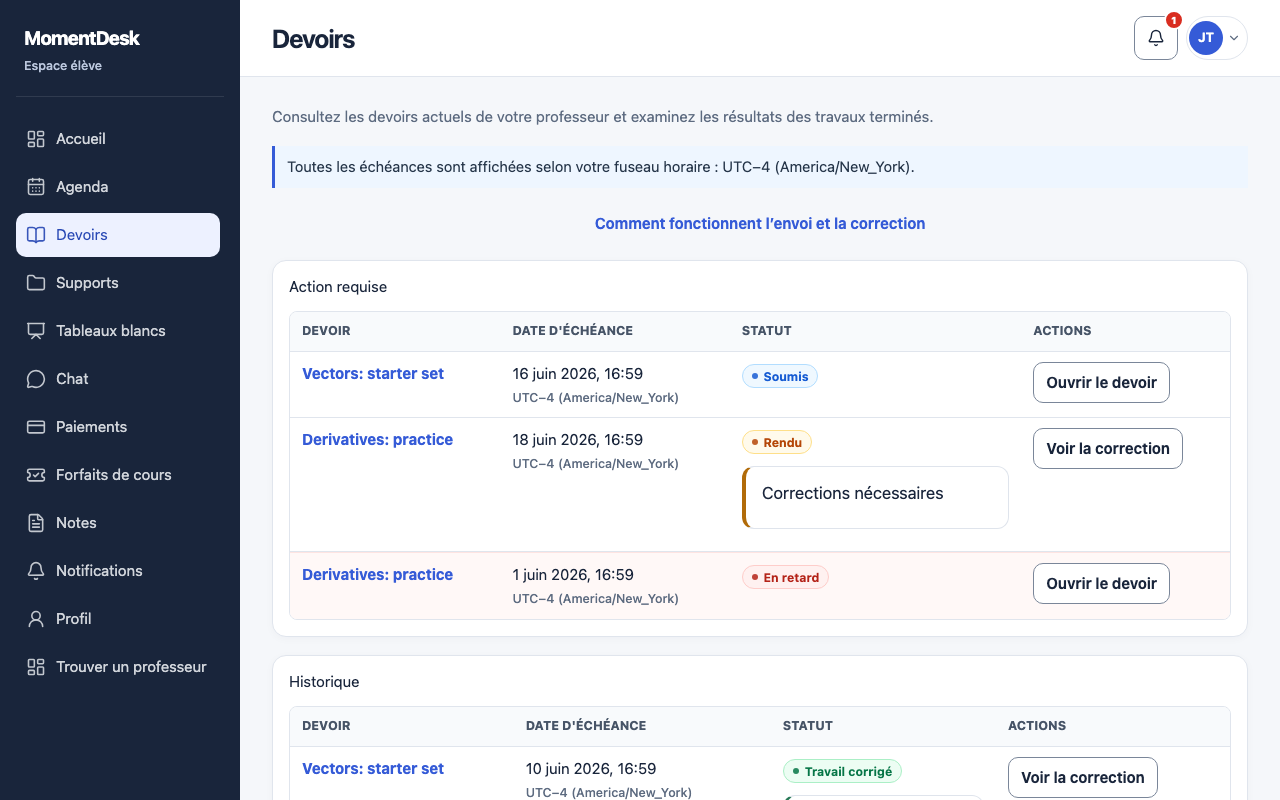
Task: Click the Action requise section heading
Action: (x=338, y=287)
